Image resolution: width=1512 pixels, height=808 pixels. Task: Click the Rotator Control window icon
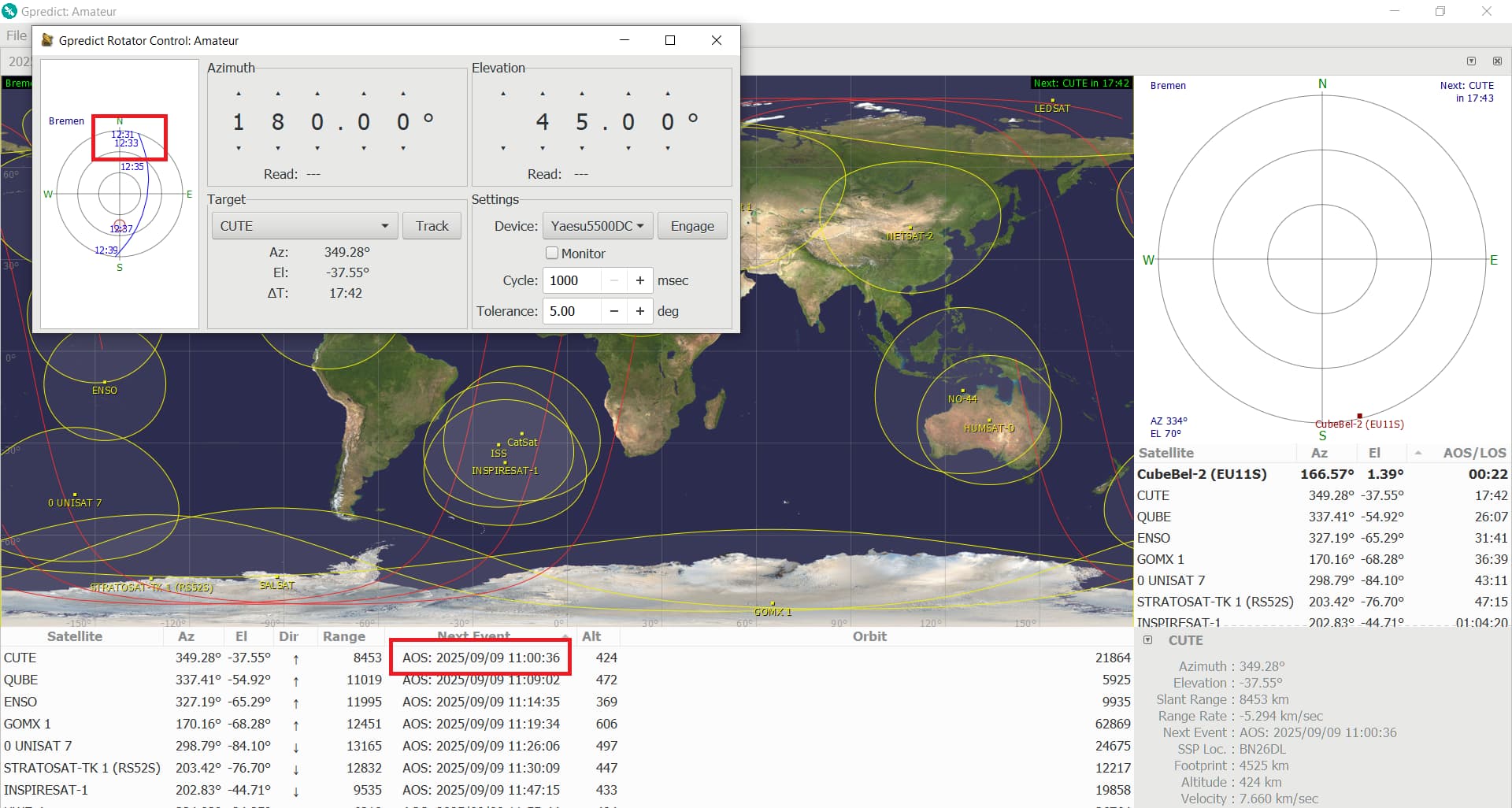(46, 39)
